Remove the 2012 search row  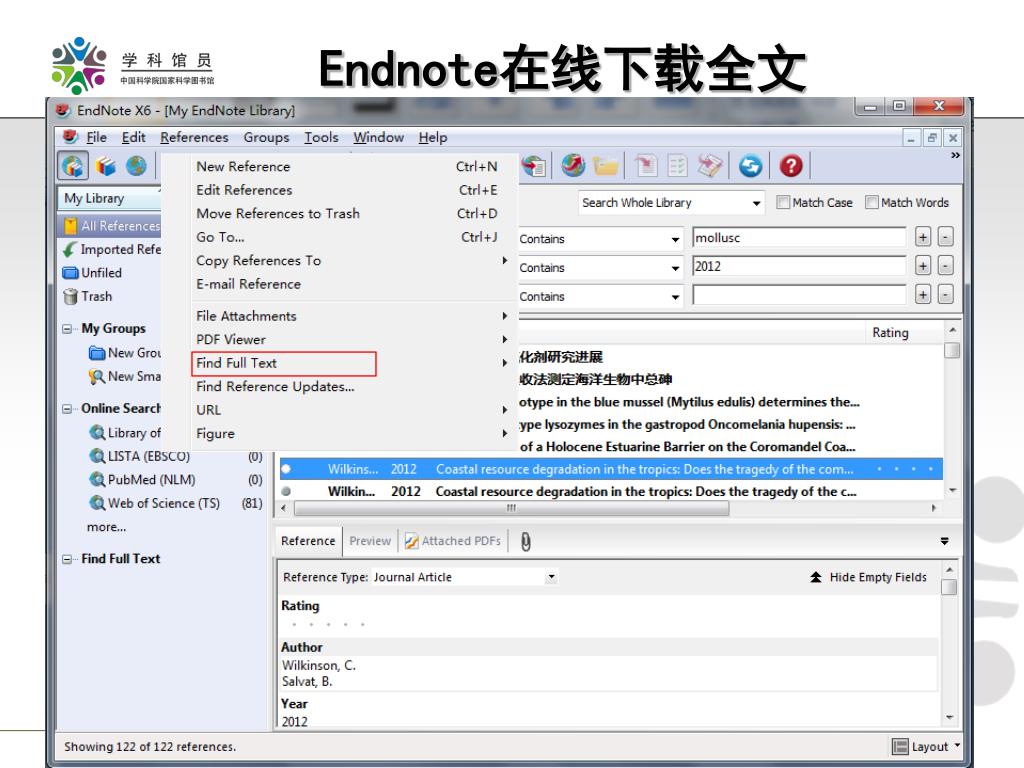pos(945,266)
